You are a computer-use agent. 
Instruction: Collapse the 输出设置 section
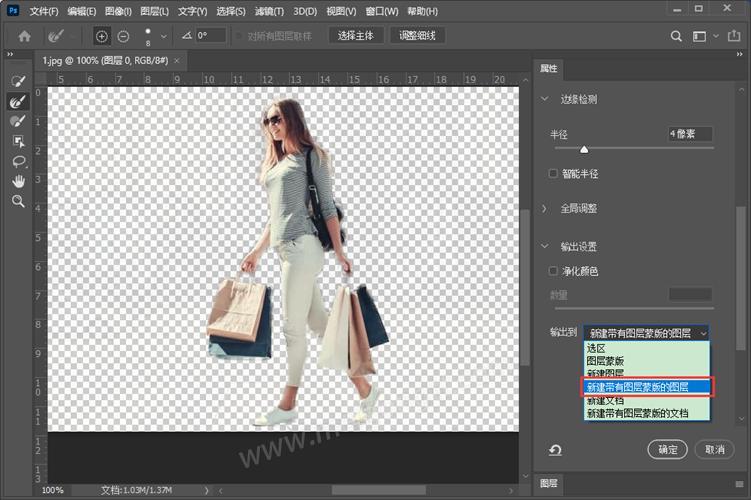545,246
